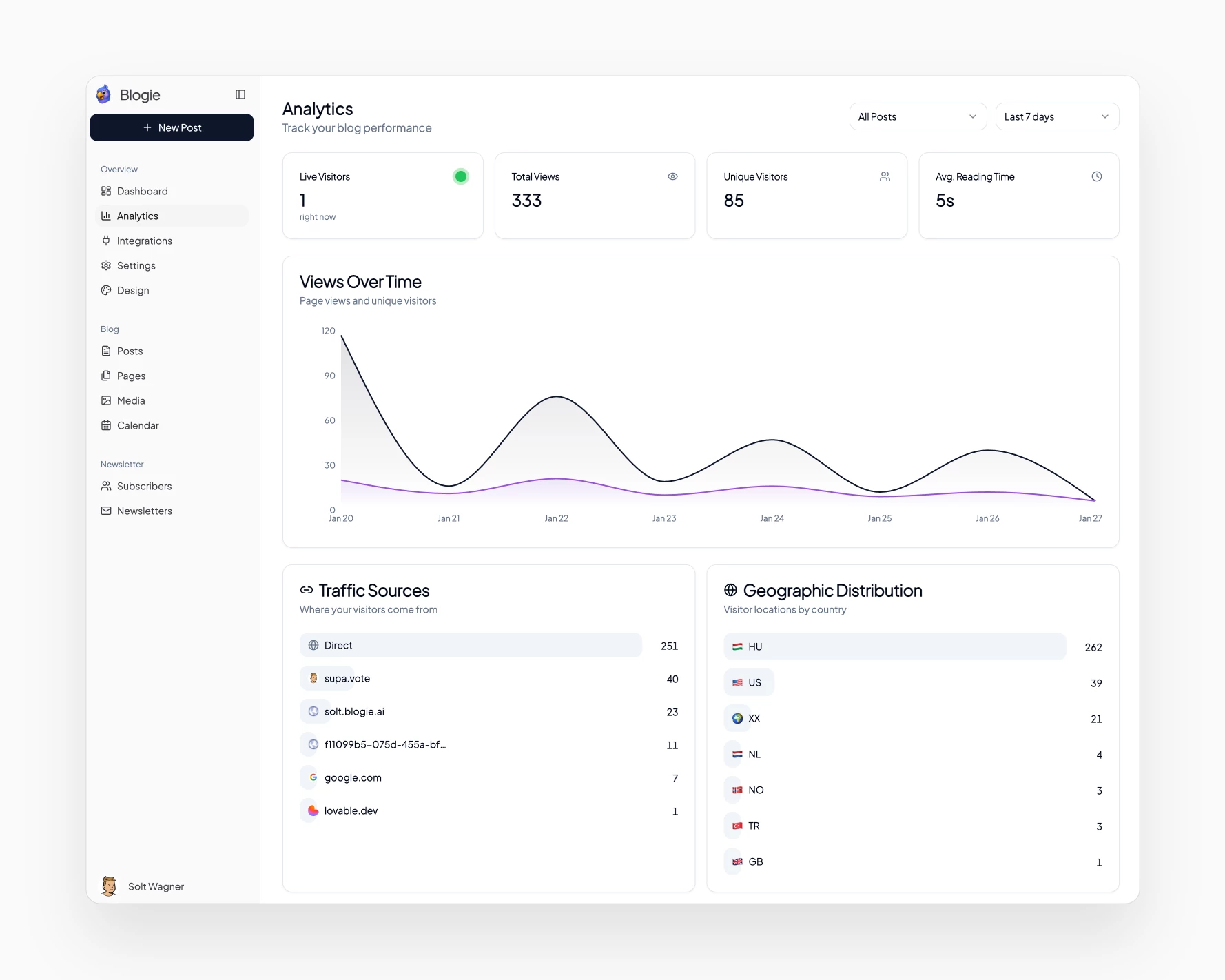Open the Dashboard menu item
The width and height of the screenshot is (1225, 980).
(142, 191)
